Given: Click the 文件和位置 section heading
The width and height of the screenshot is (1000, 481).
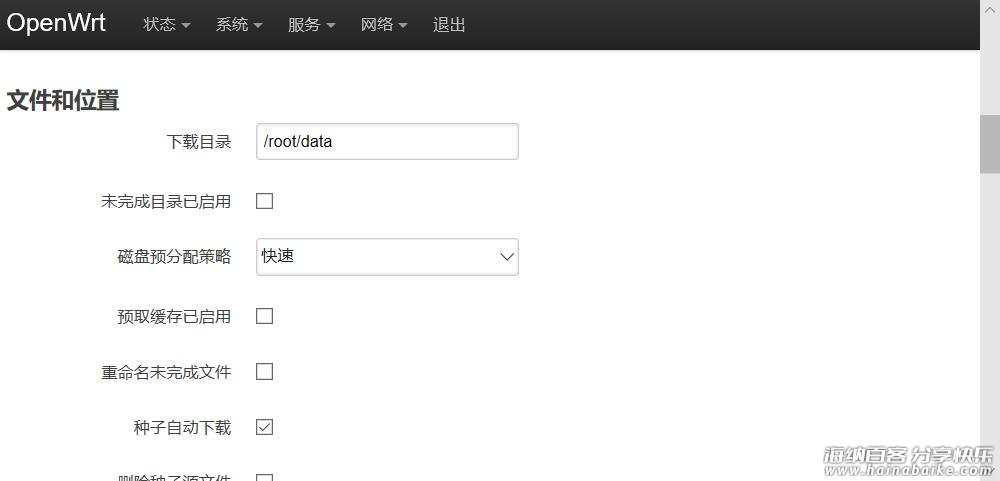Looking at the screenshot, I should pyautogui.click(x=62, y=101).
